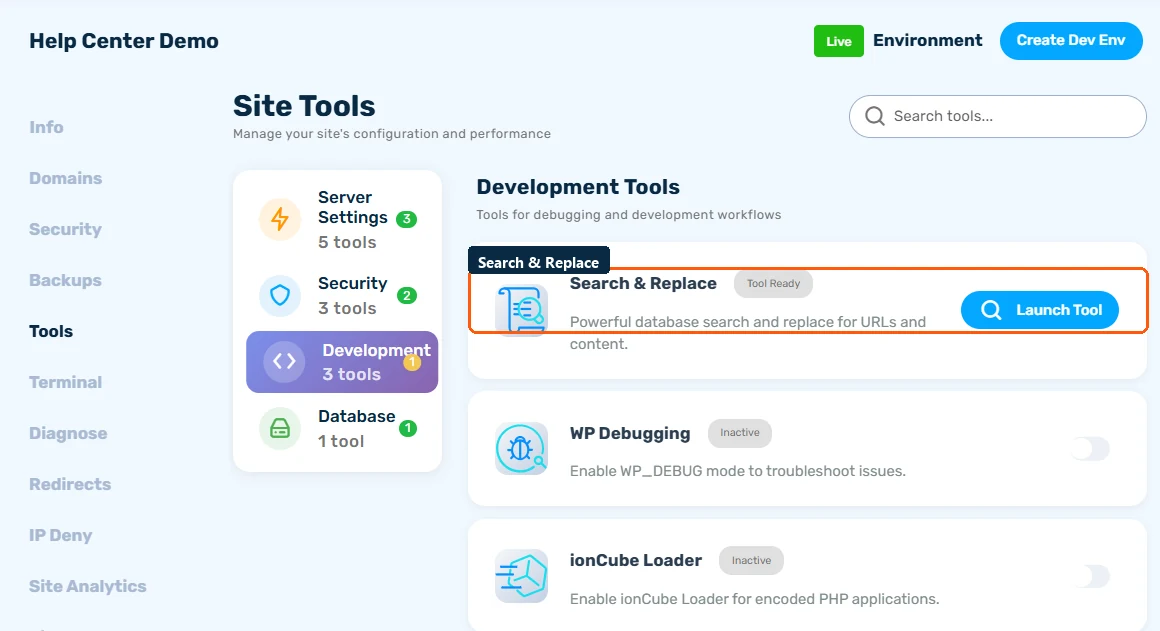Click the Development Tools section heading

tap(578, 187)
